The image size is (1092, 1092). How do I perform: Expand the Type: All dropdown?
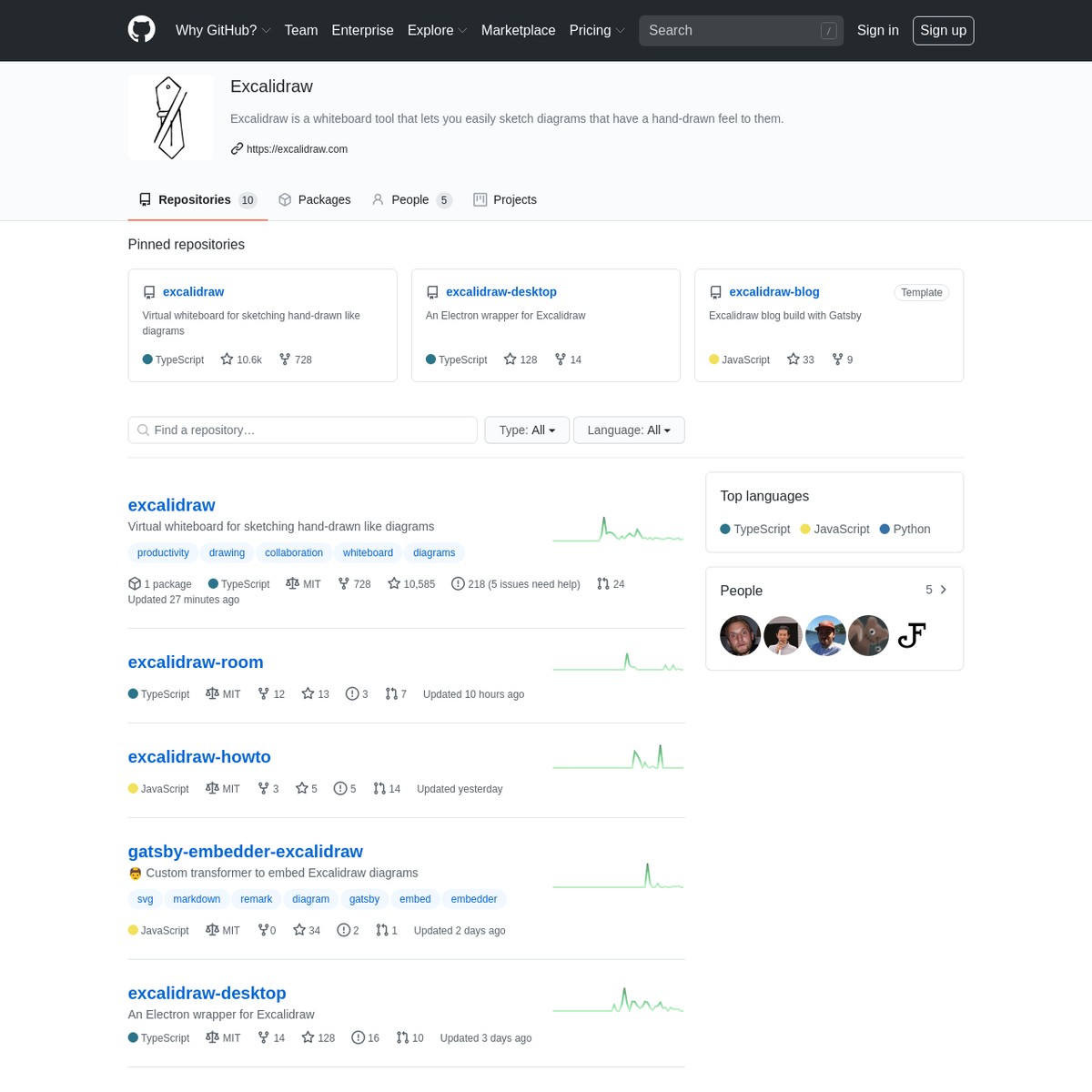click(x=527, y=430)
